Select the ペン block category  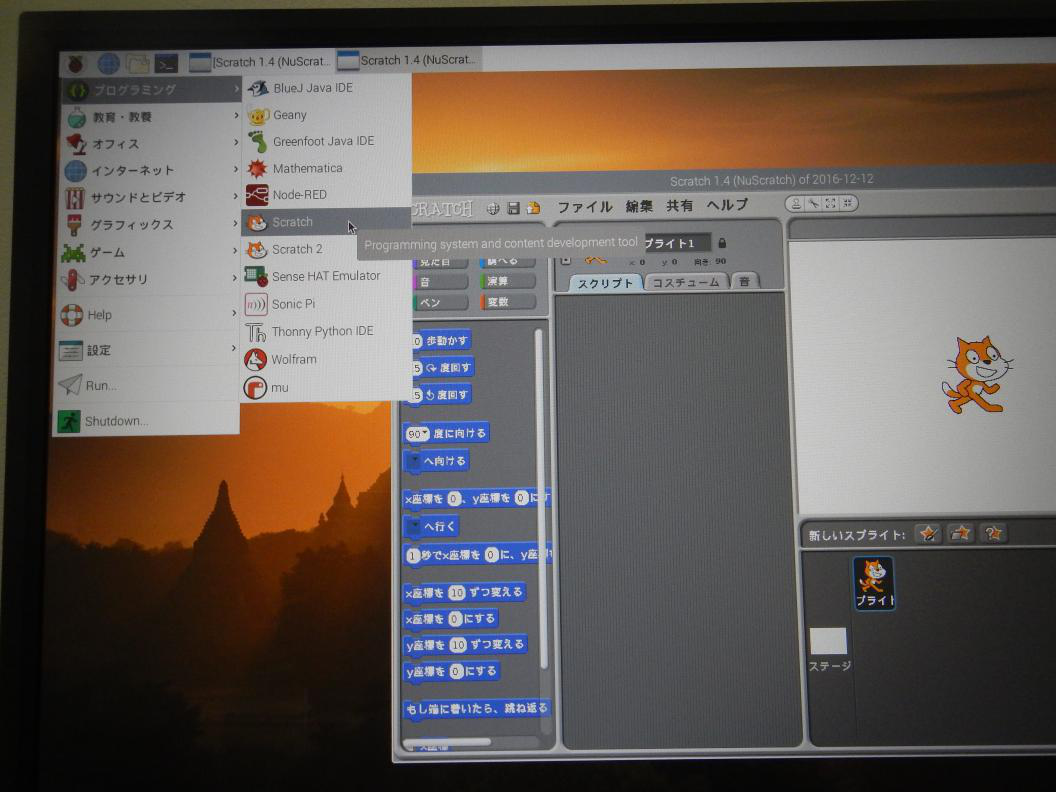[440, 303]
